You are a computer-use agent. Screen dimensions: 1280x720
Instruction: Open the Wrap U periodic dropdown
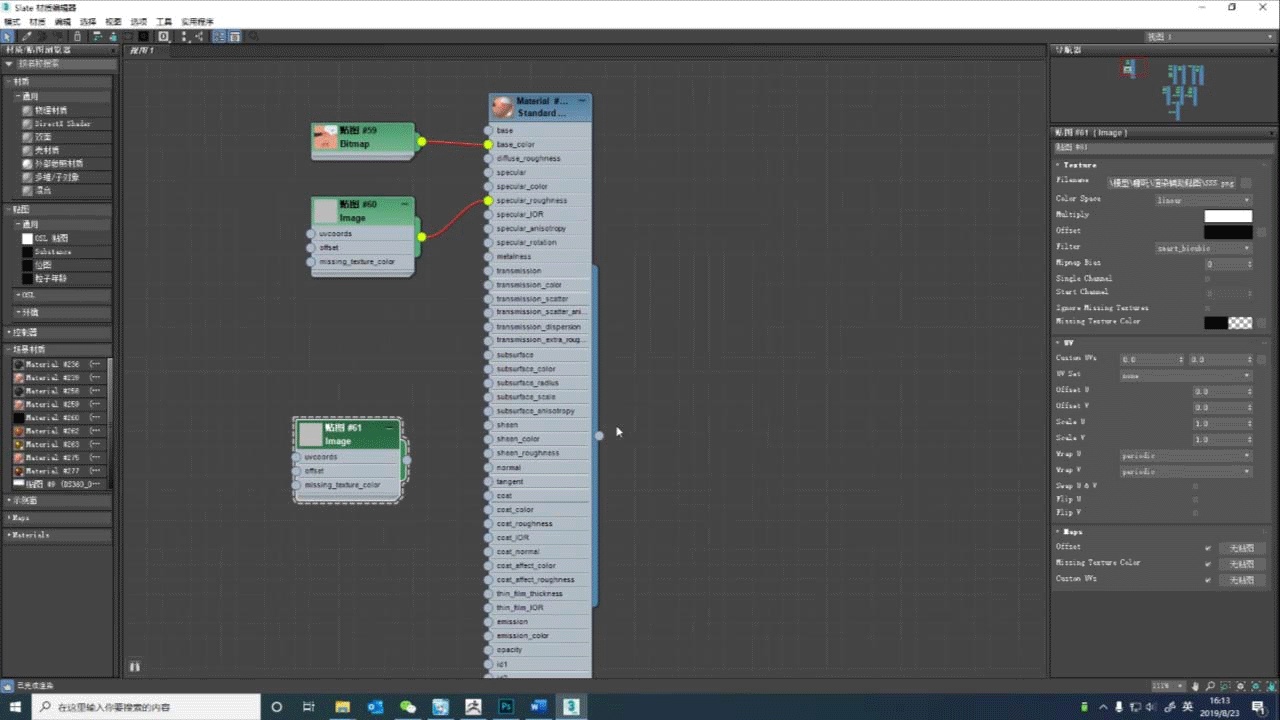pyautogui.click(x=1186, y=456)
